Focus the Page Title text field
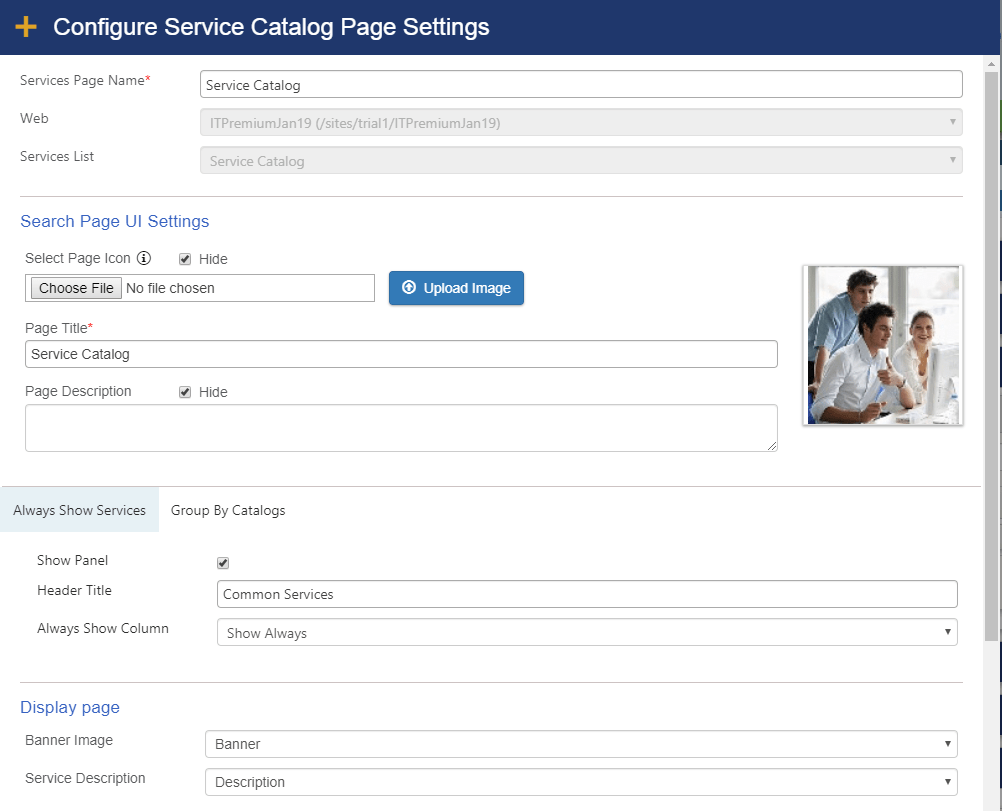The image size is (1002, 811). point(401,354)
